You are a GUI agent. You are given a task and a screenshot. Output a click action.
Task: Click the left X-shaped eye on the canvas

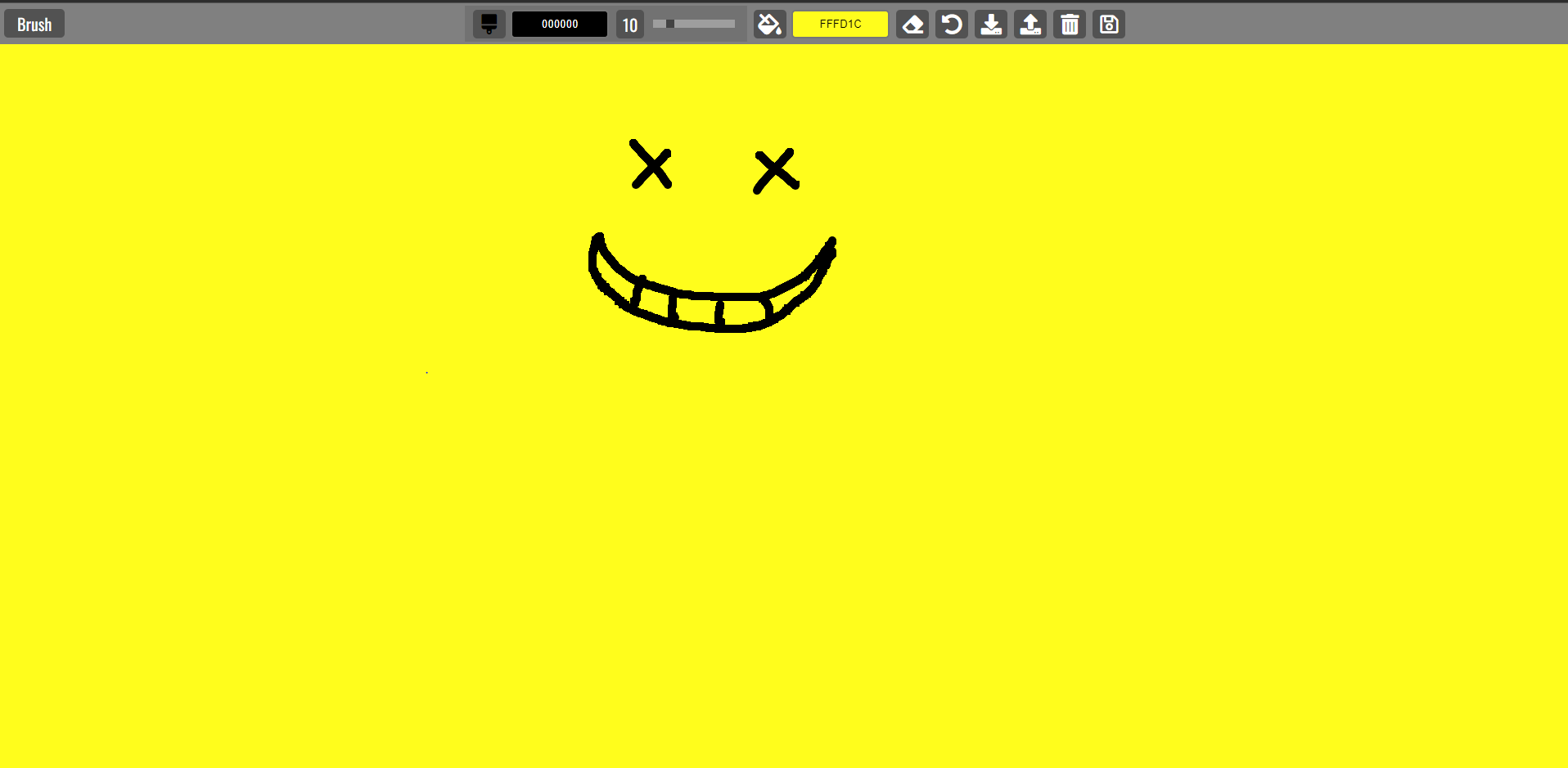pyautogui.click(x=651, y=164)
